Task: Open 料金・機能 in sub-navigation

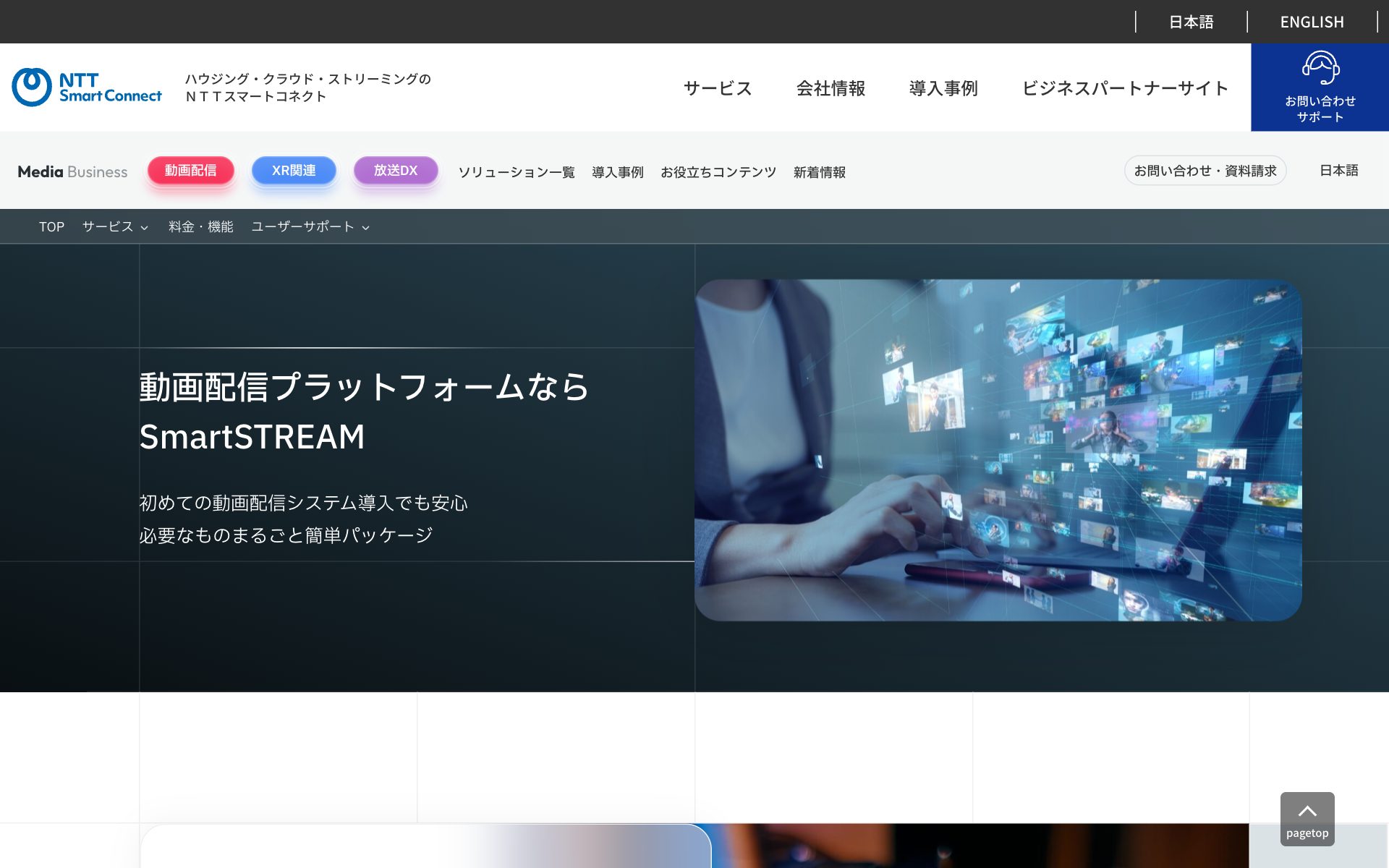Action: coord(201,227)
